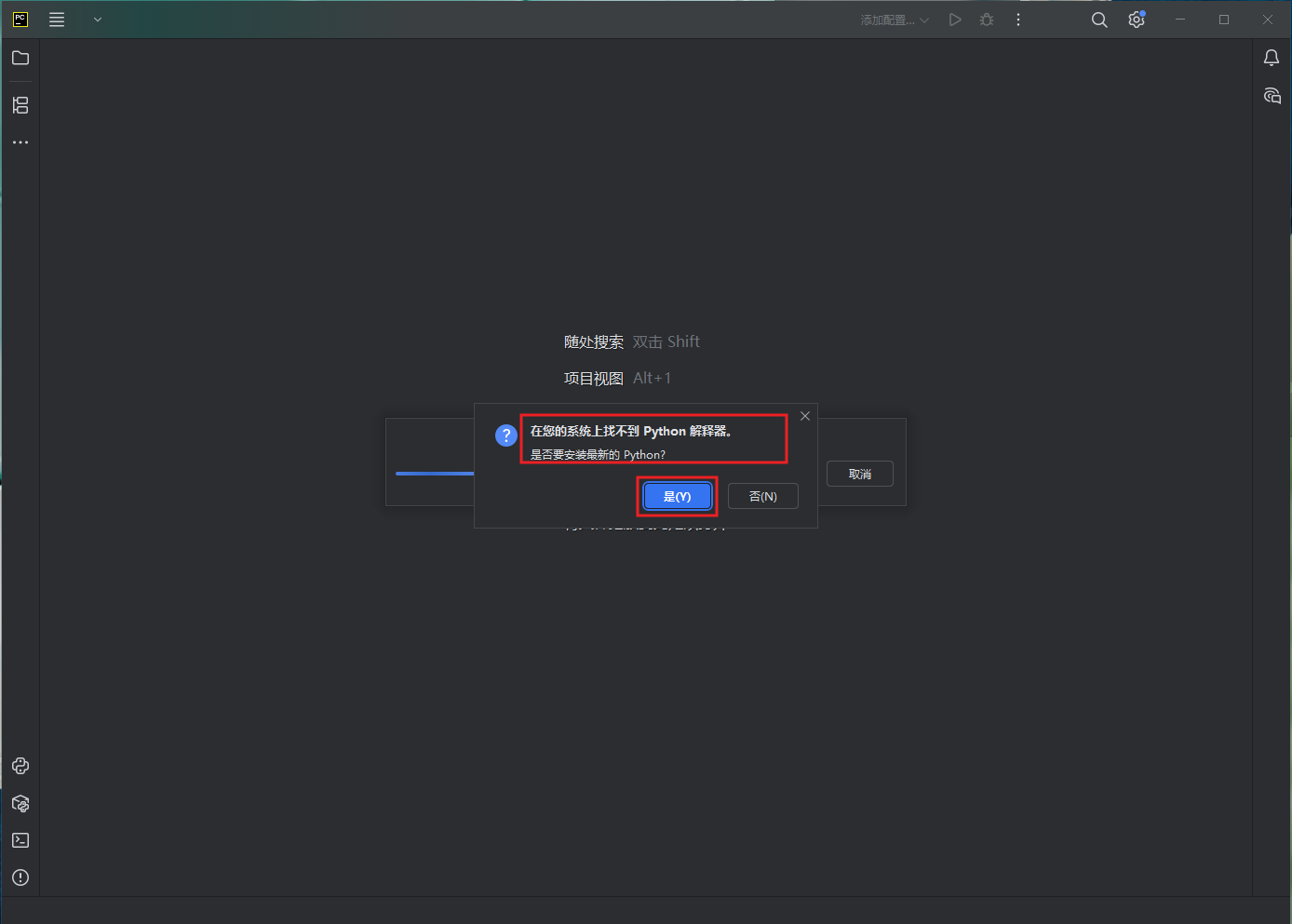Open Search Everywhere magnifier icon

click(1099, 20)
